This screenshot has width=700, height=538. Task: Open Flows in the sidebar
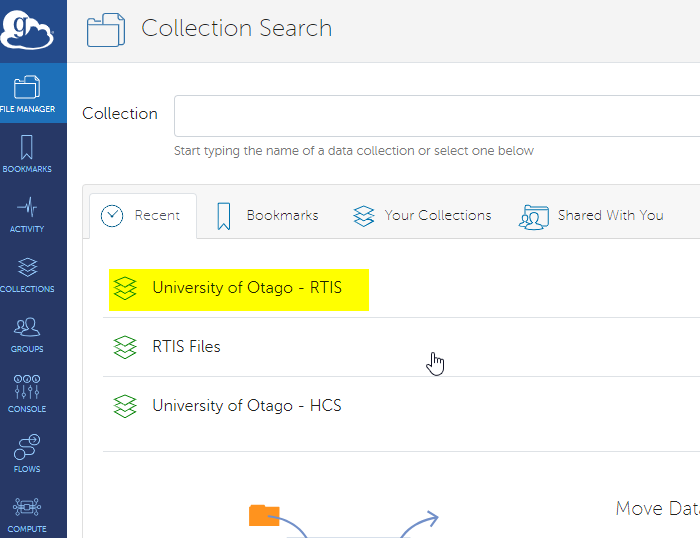coord(28,454)
